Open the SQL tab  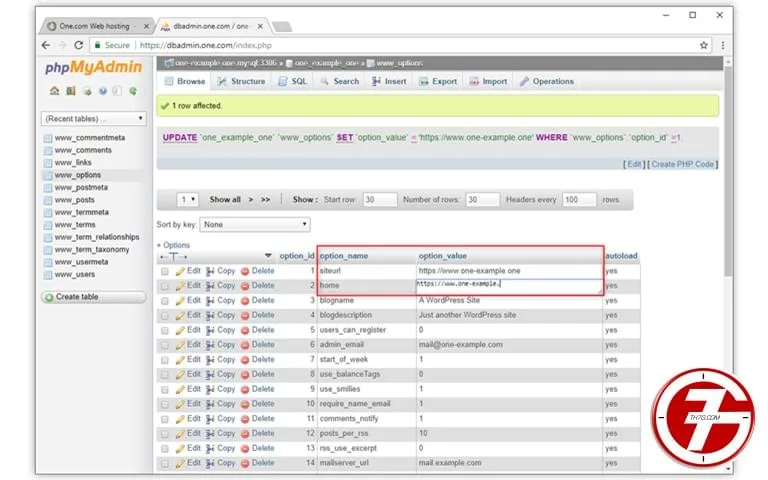point(292,81)
